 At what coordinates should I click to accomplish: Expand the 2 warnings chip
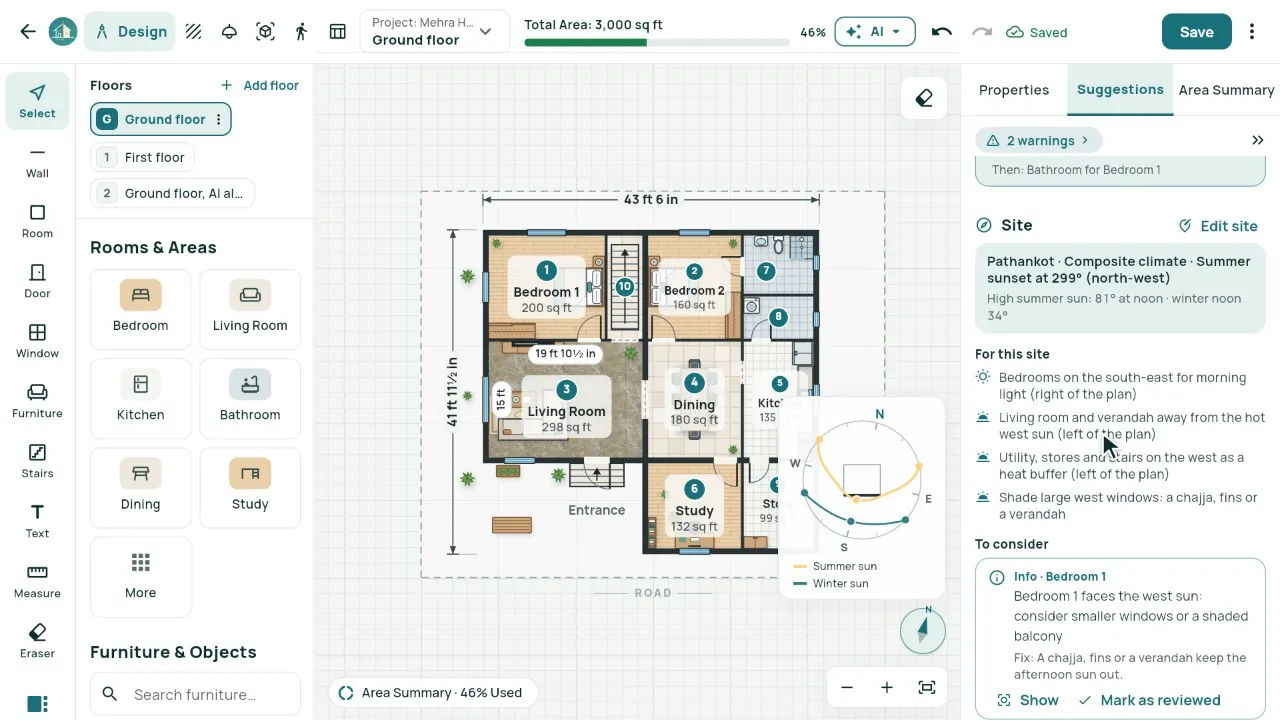click(1038, 141)
